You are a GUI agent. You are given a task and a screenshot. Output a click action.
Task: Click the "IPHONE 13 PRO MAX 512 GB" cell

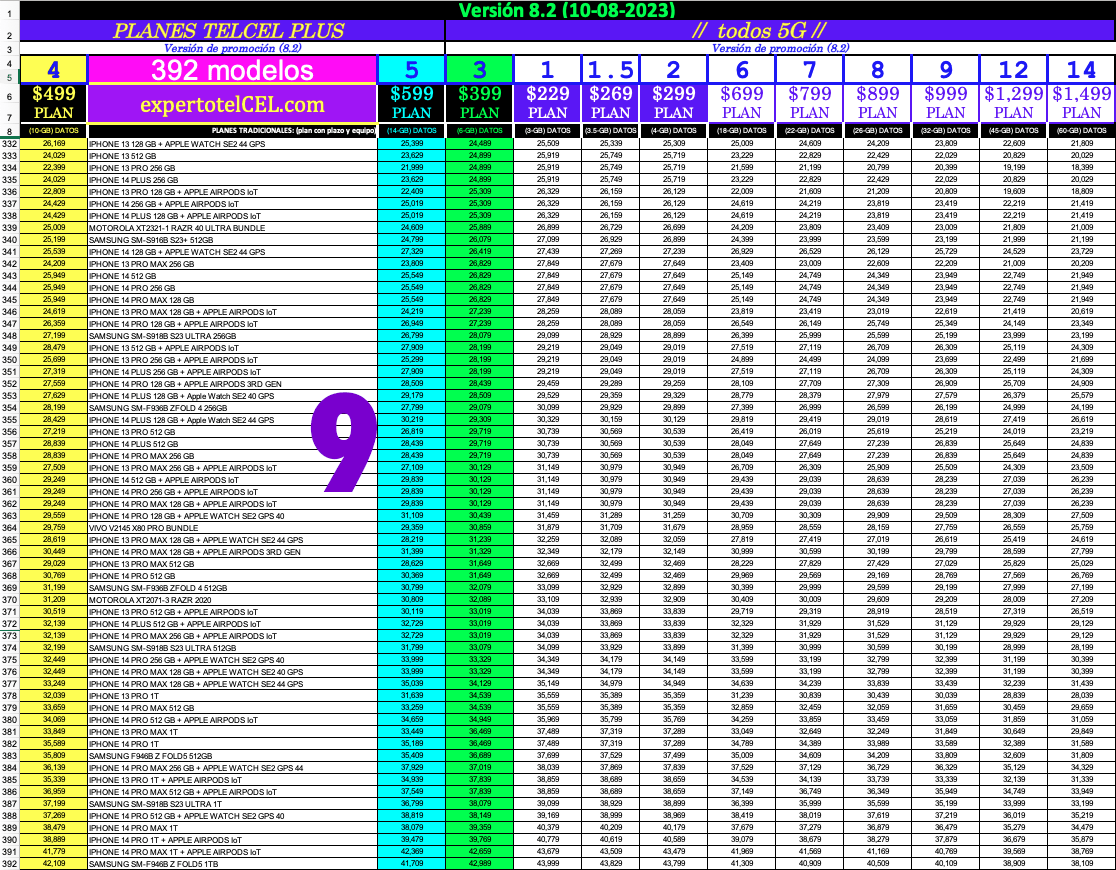tap(232, 564)
